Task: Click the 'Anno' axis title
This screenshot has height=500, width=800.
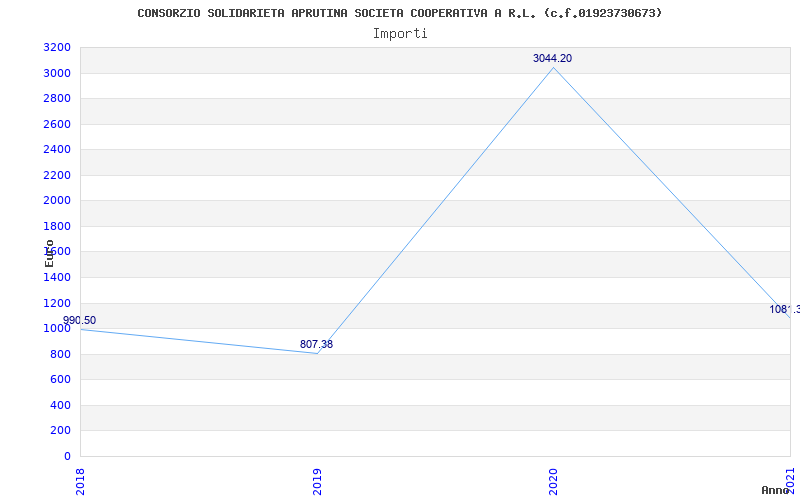Action: pyautogui.click(x=775, y=490)
